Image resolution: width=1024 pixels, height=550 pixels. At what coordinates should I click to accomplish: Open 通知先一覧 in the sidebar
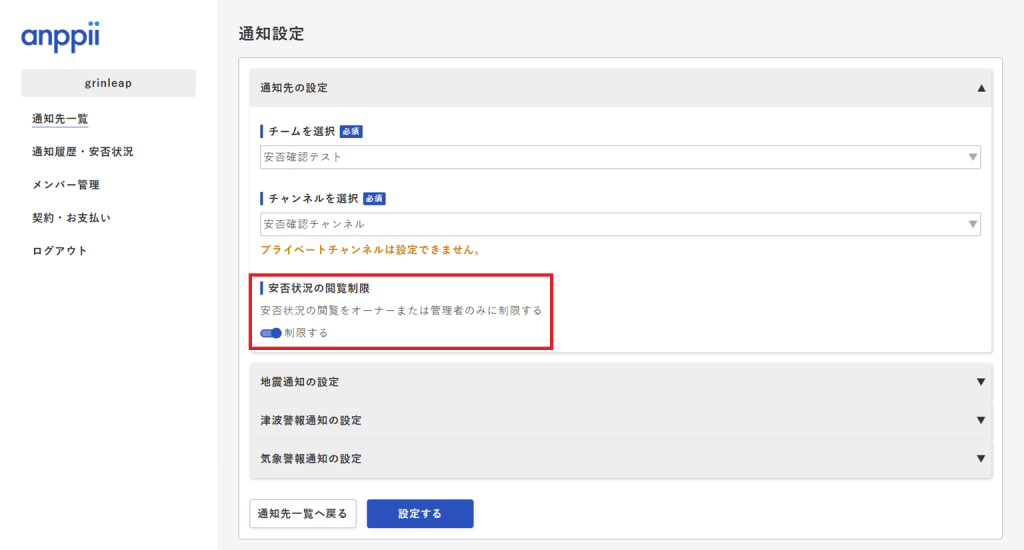tap(60, 119)
